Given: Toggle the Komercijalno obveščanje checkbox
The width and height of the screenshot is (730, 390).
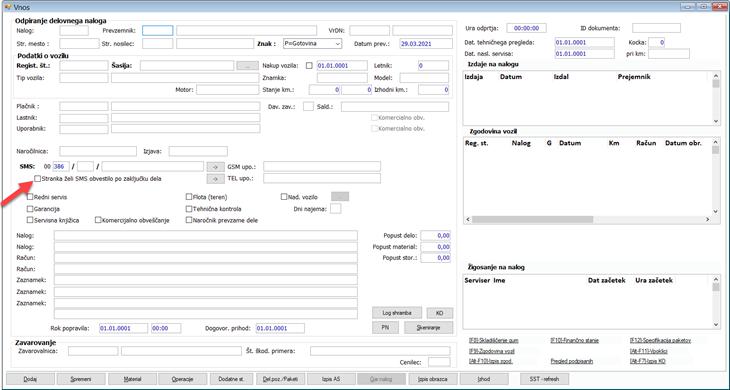Looking at the screenshot, I should click(x=98, y=220).
